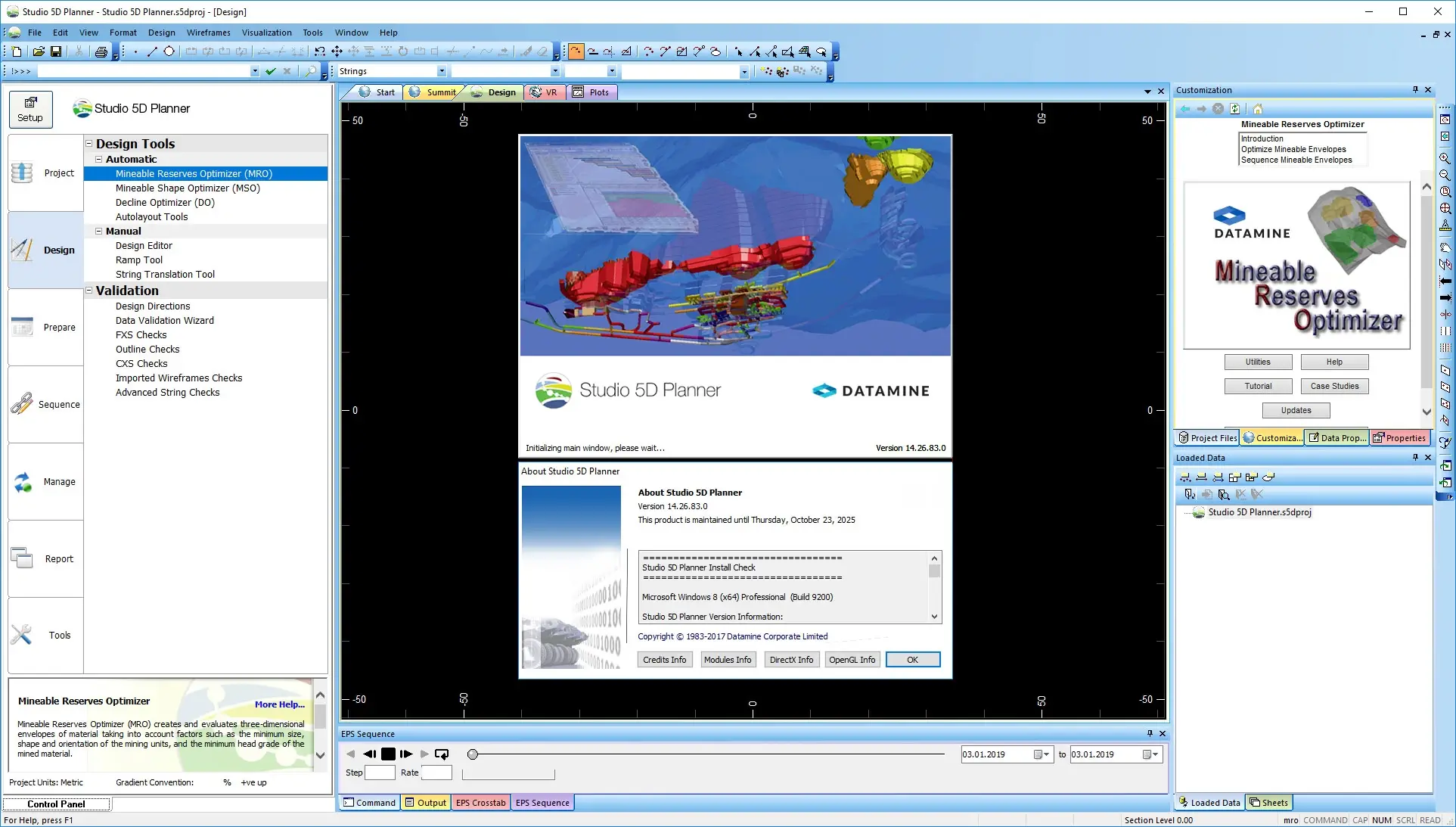The height and width of the screenshot is (827, 1456).
Task: Click the About install check scrollbar down arrow
Action: pyautogui.click(x=935, y=617)
